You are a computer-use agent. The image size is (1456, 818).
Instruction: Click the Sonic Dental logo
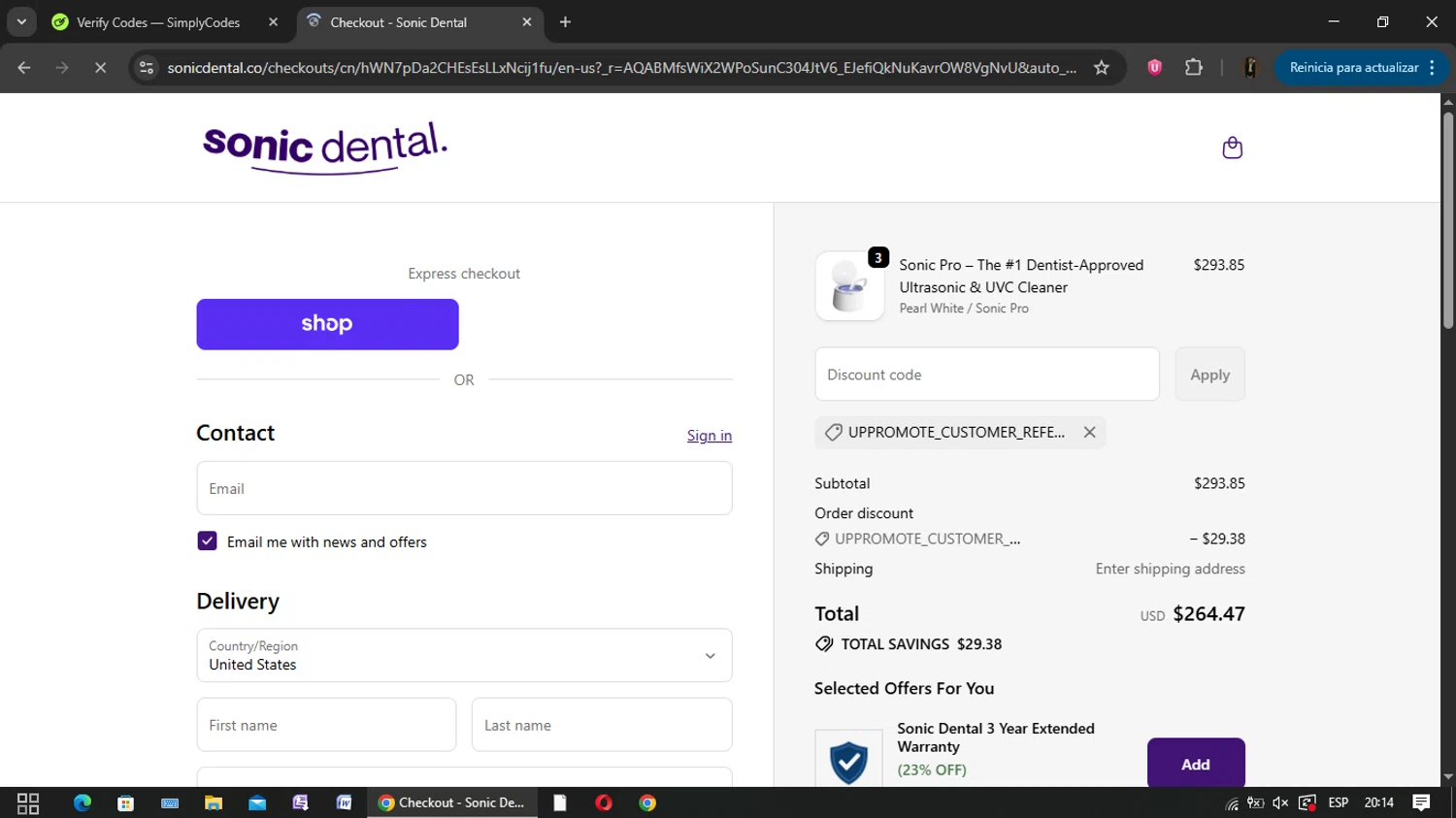tap(325, 147)
